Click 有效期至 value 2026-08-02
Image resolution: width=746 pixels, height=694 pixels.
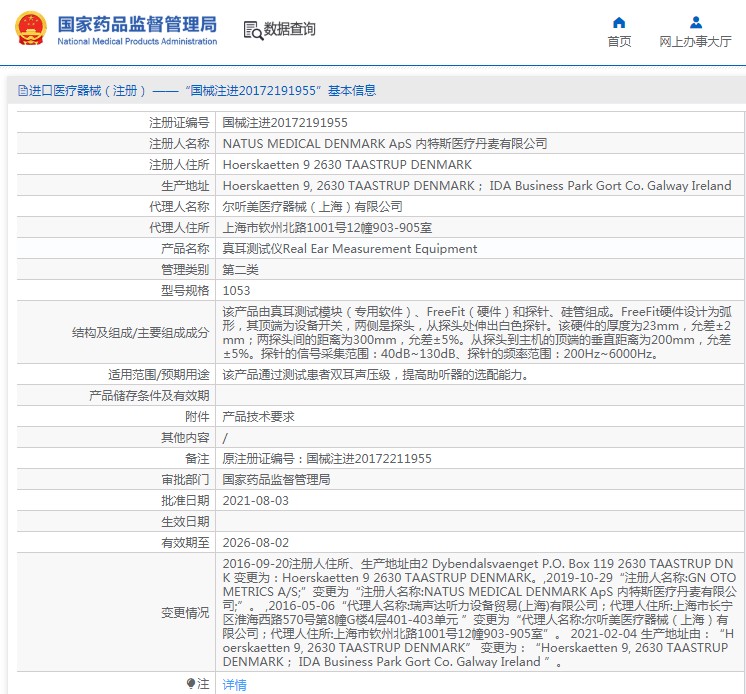tap(255, 542)
